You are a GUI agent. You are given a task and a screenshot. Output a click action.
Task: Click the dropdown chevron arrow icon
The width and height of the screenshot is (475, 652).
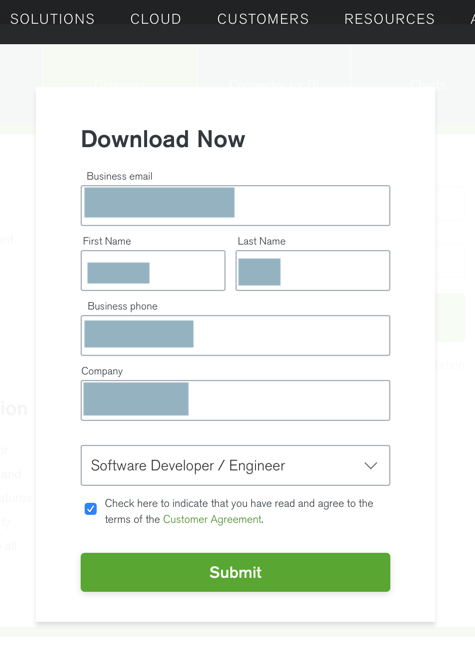point(371,465)
